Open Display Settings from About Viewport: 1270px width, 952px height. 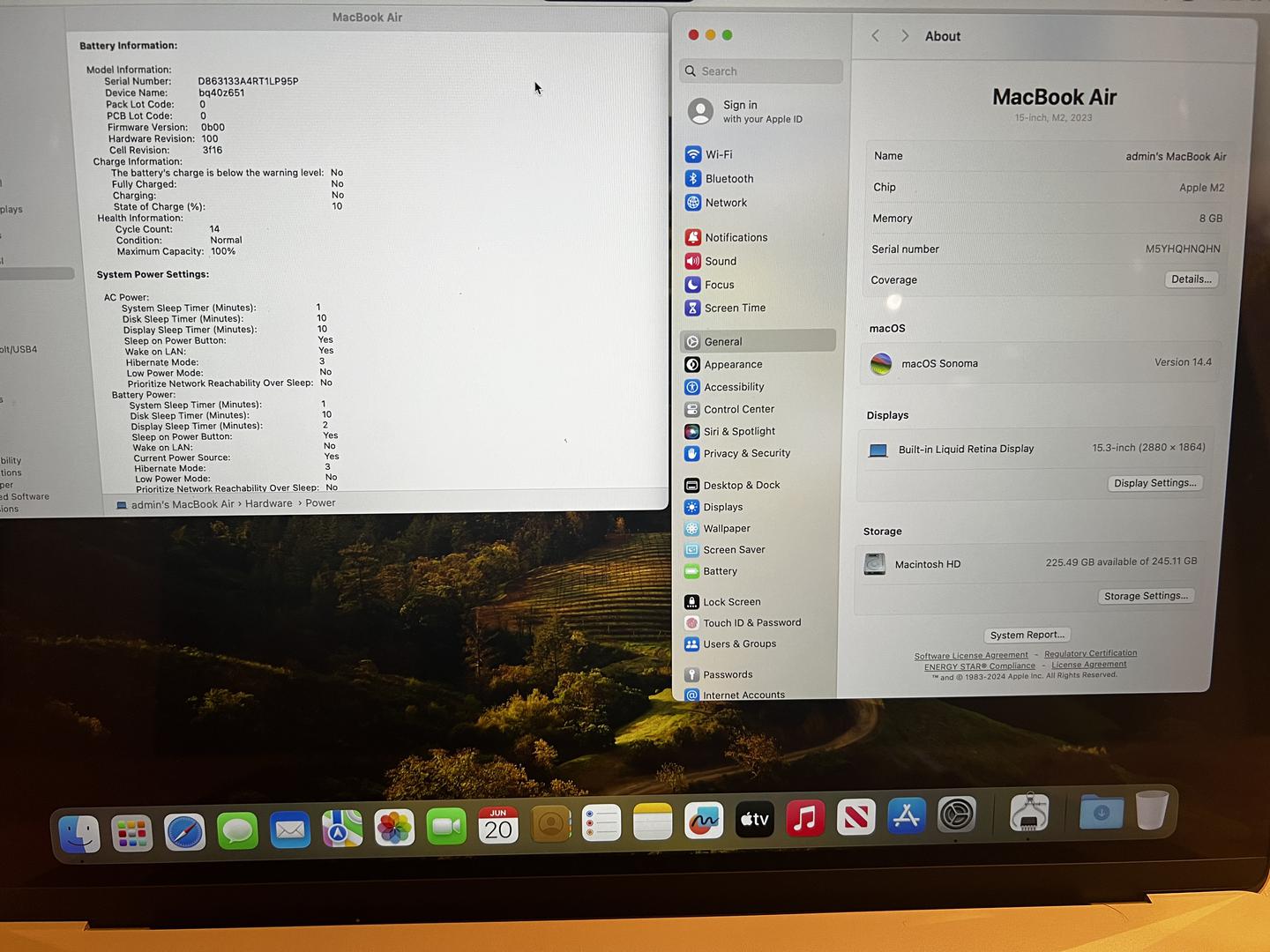click(1154, 483)
